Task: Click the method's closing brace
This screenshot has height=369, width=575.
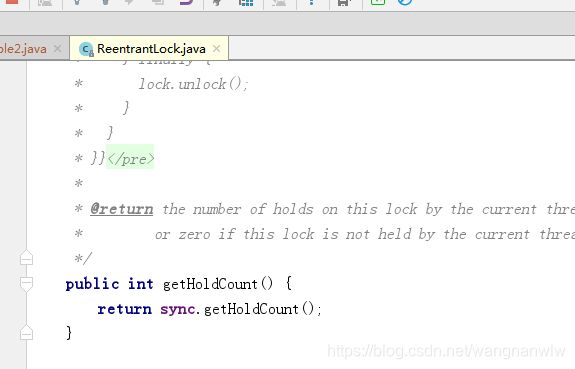Action: click(x=69, y=333)
